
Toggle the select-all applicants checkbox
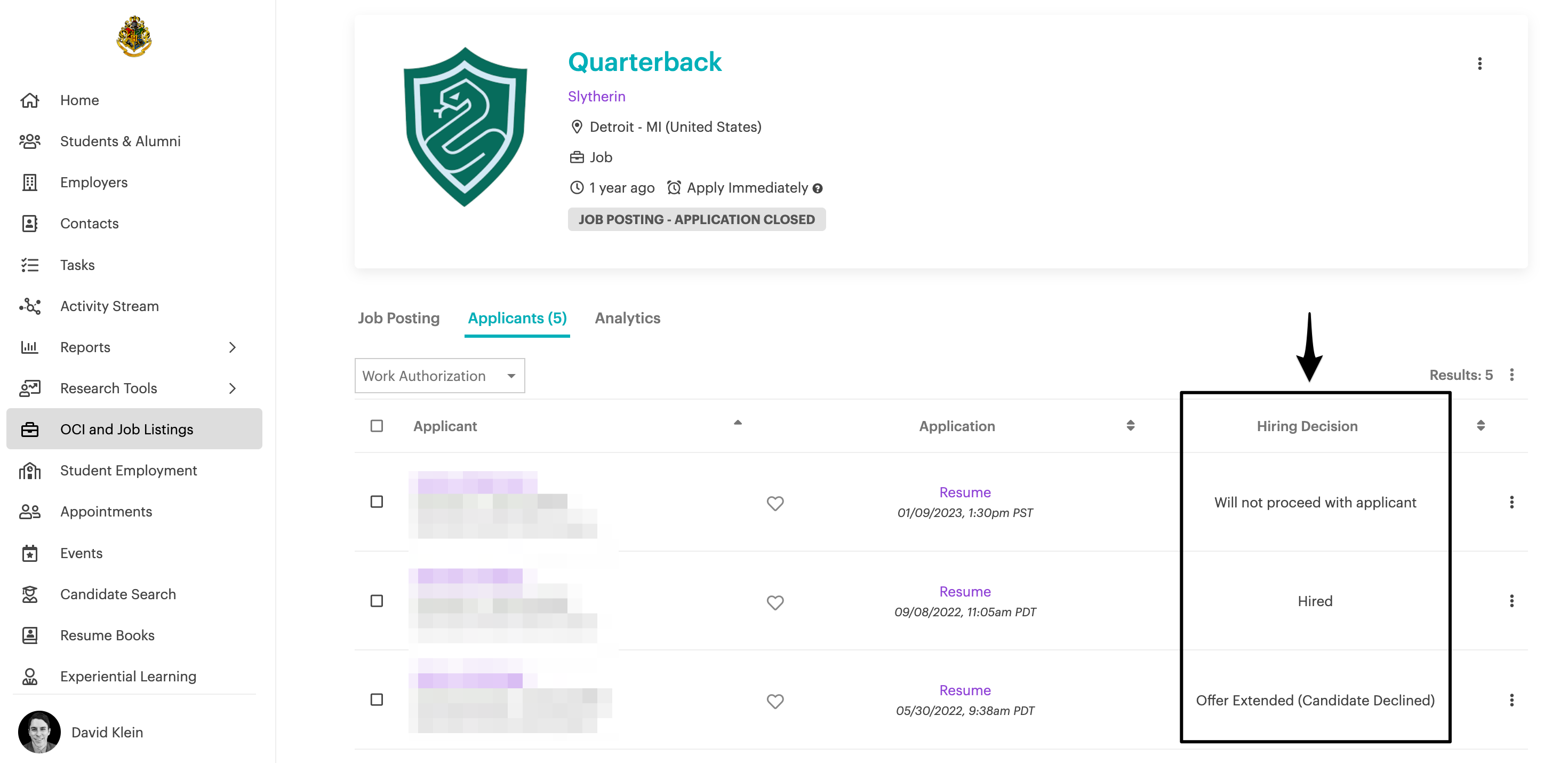[x=377, y=426]
